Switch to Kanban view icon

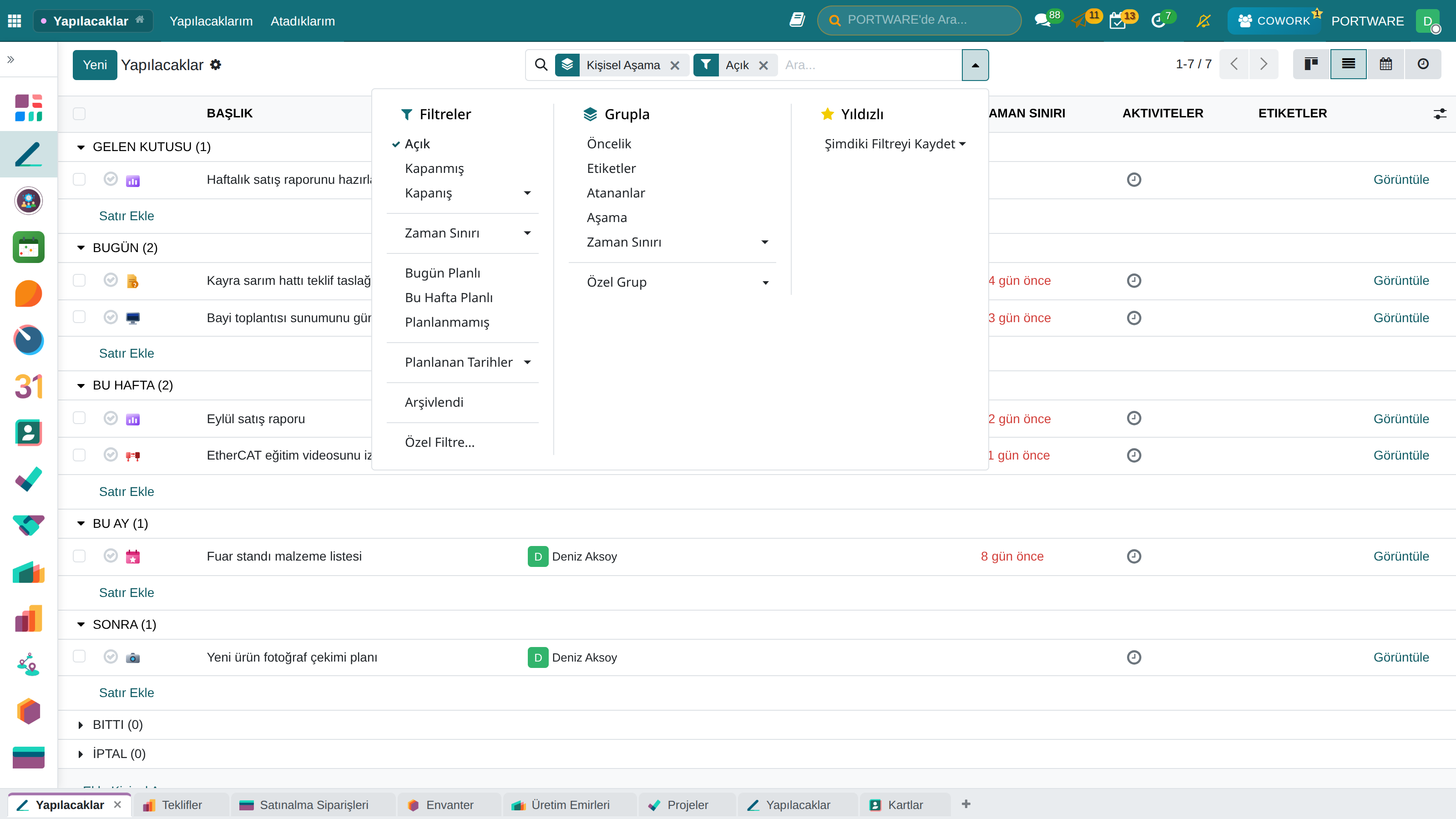click(1311, 64)
